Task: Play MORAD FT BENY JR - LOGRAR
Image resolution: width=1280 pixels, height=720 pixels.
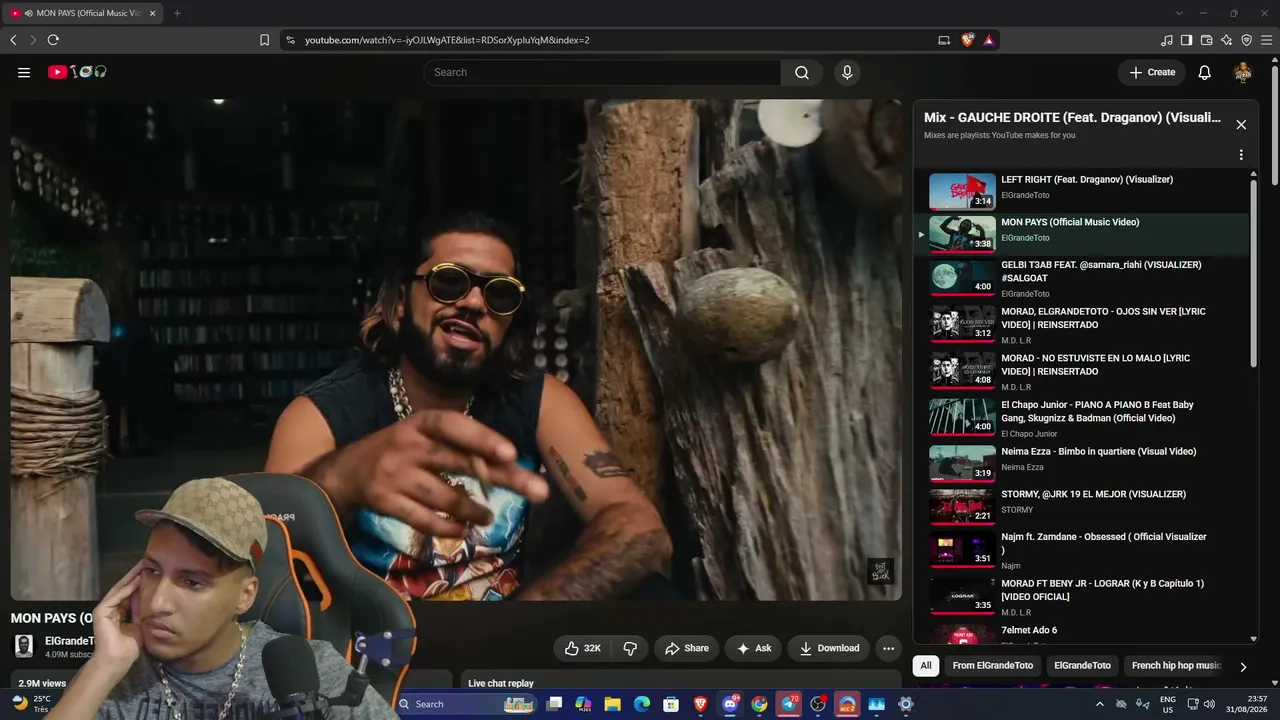Action: pos(1082,597)
